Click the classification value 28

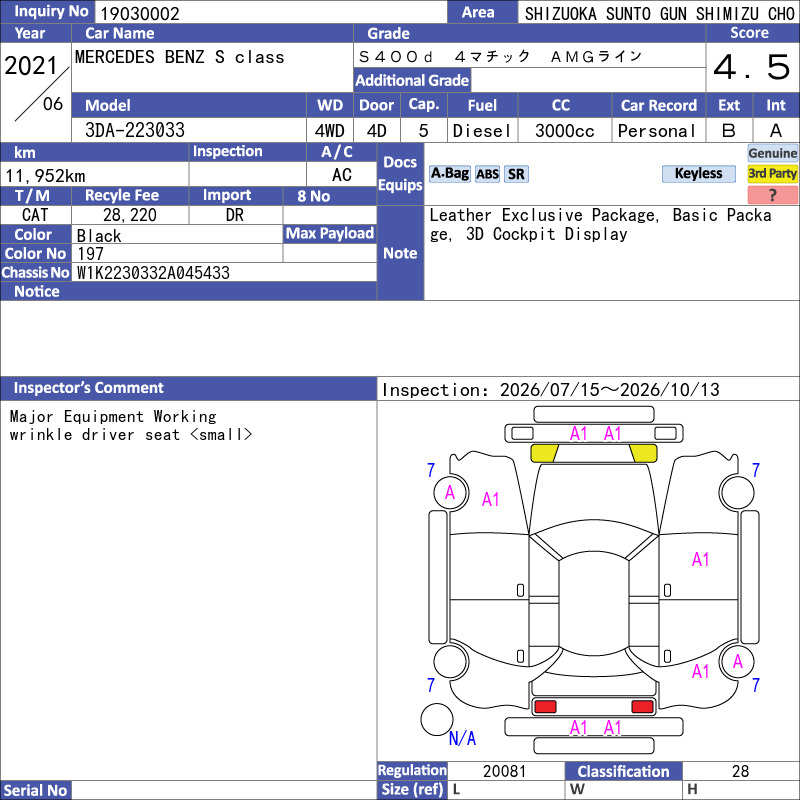point(740,771)
